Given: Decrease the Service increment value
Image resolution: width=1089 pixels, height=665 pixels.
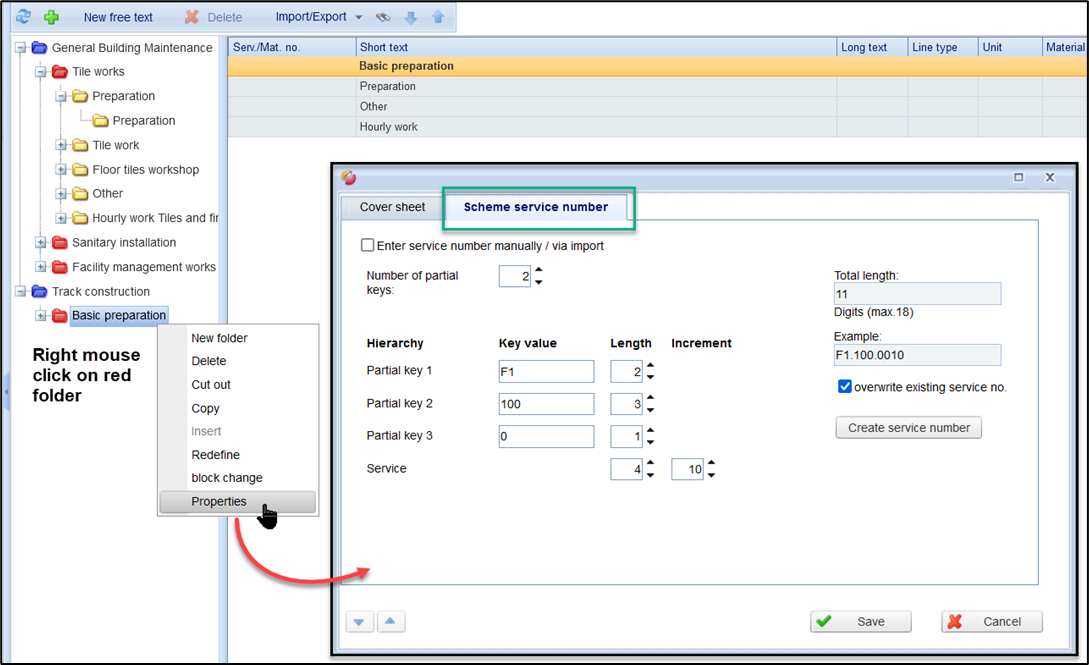Looking at the screenshot, I should tap(712, 475).
